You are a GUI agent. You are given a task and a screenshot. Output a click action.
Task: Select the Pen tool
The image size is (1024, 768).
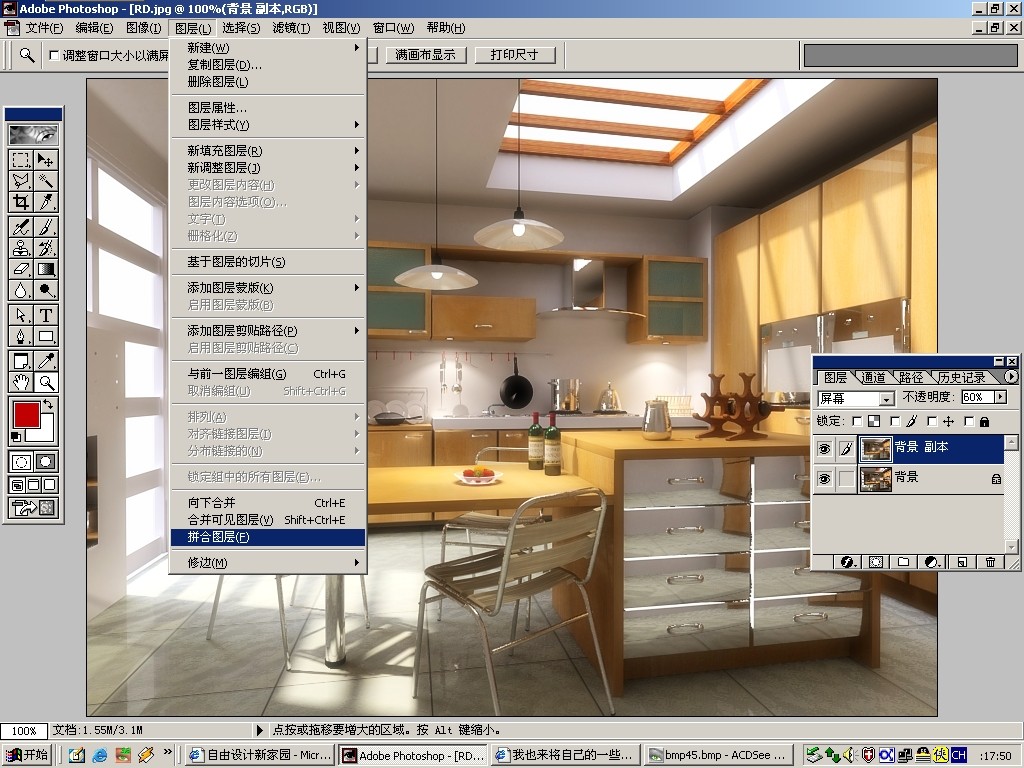click(x=21, y=336)
